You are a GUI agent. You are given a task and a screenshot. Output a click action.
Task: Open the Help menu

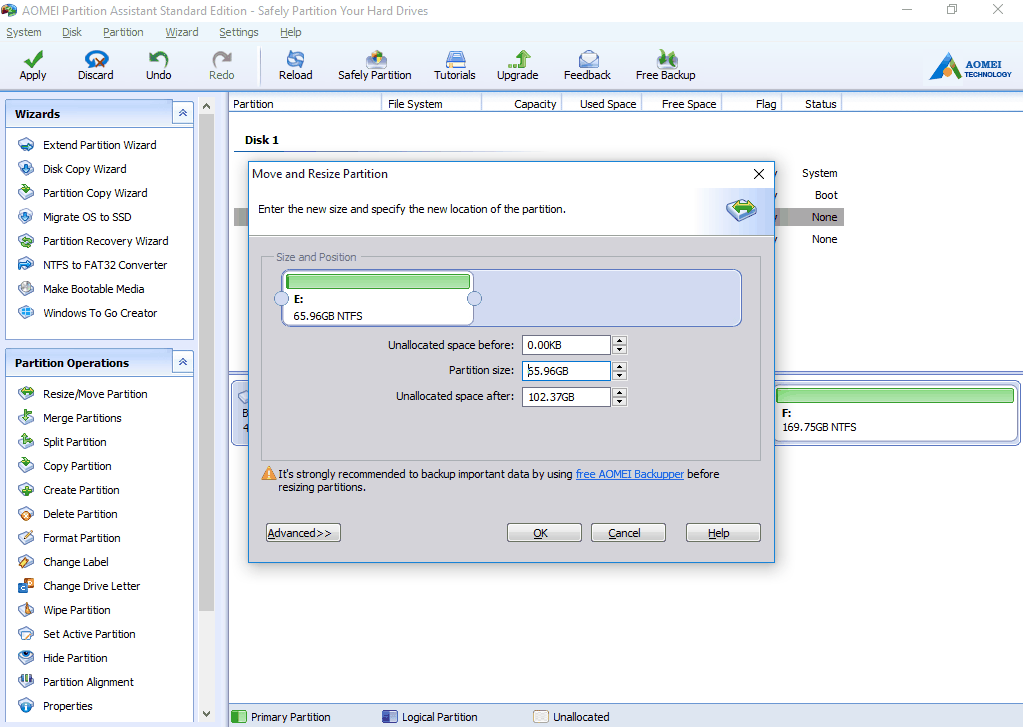(x=290, y=32)
